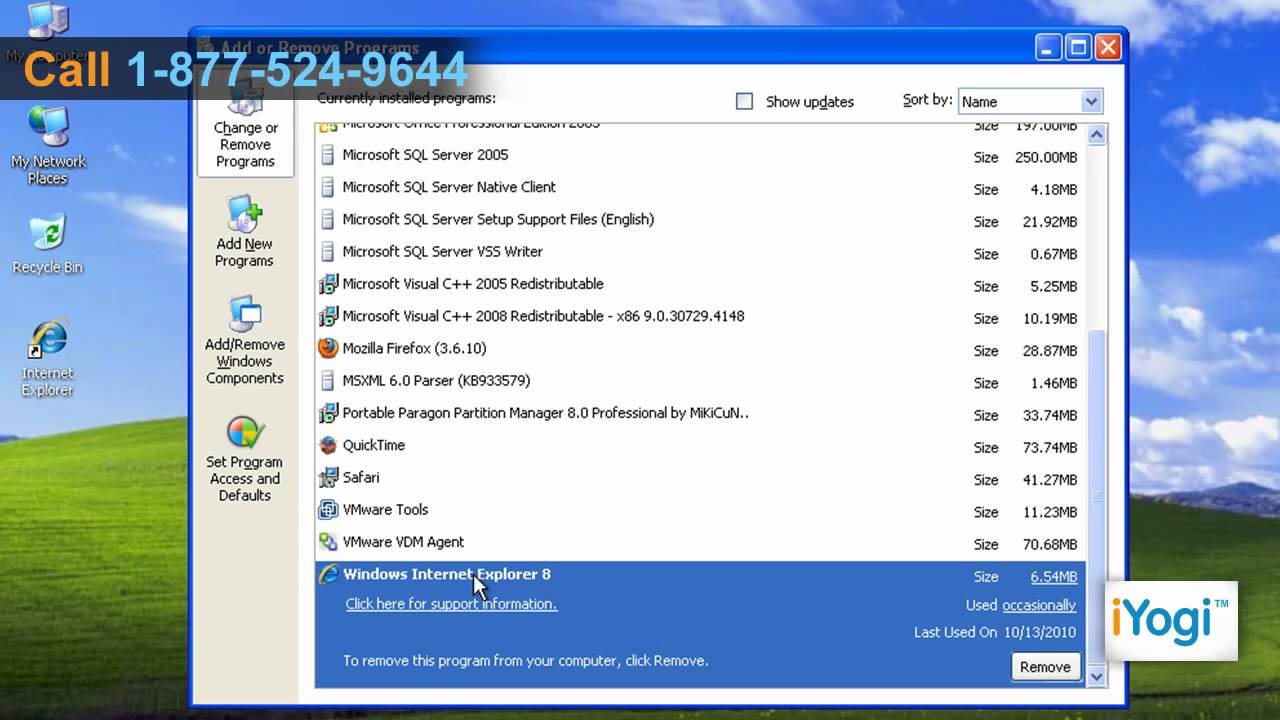Select the Internet Explorer desktop shortcut

(x=47, y=359)
